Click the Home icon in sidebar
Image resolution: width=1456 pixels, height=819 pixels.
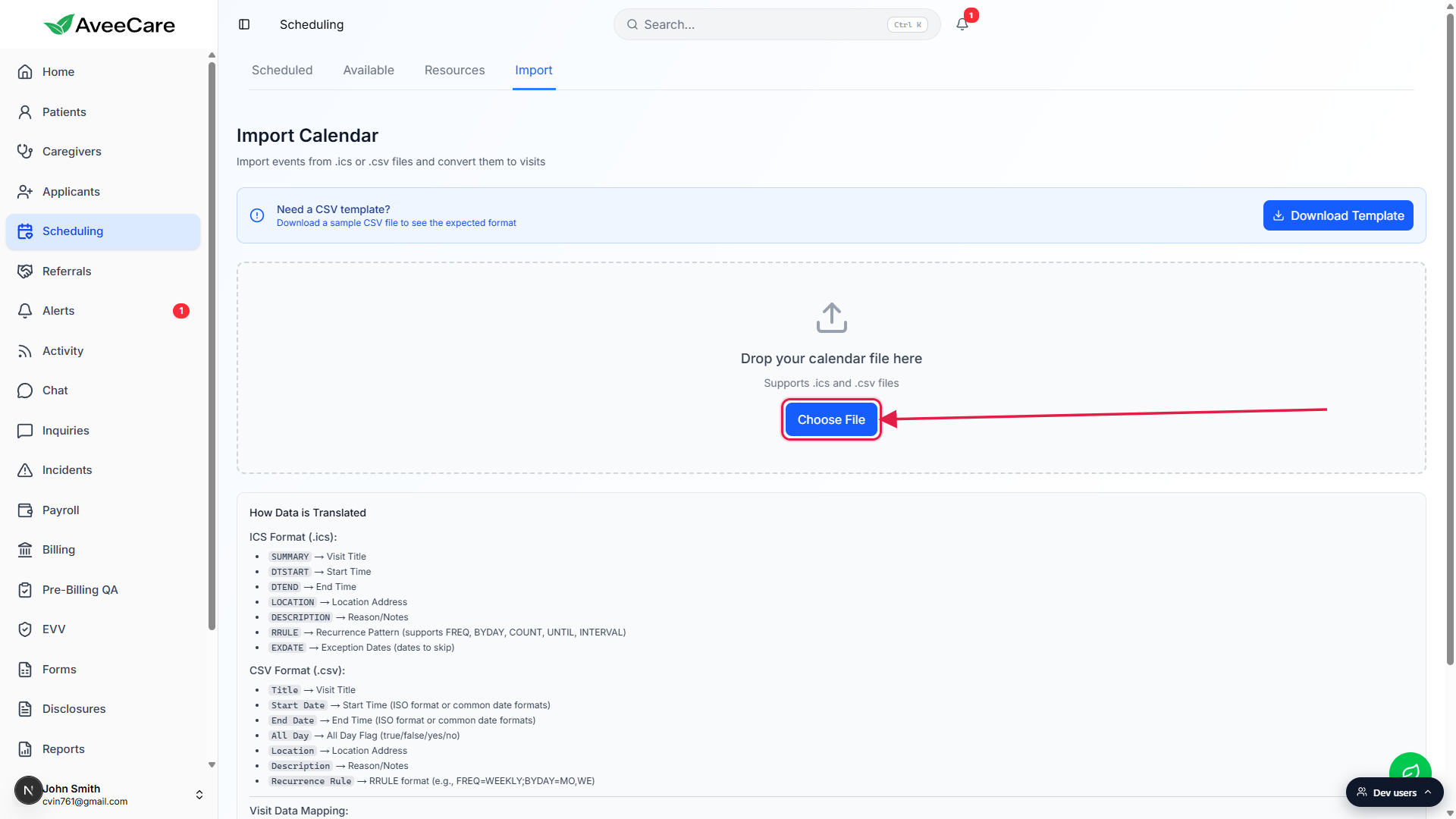(25, 72)
